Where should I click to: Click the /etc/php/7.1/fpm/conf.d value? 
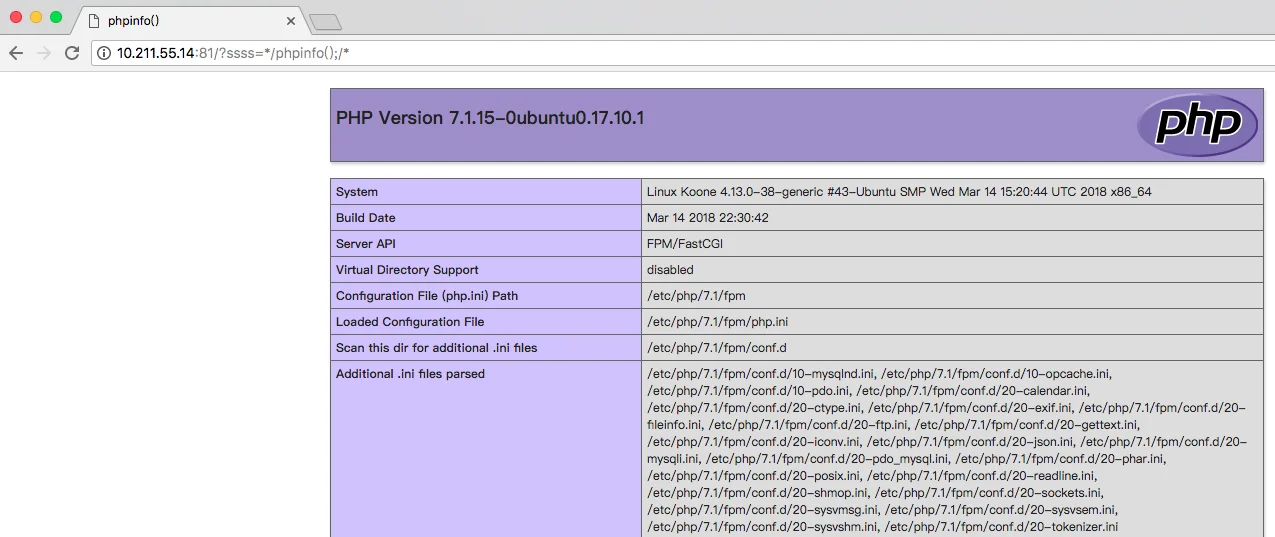point(718,348)
